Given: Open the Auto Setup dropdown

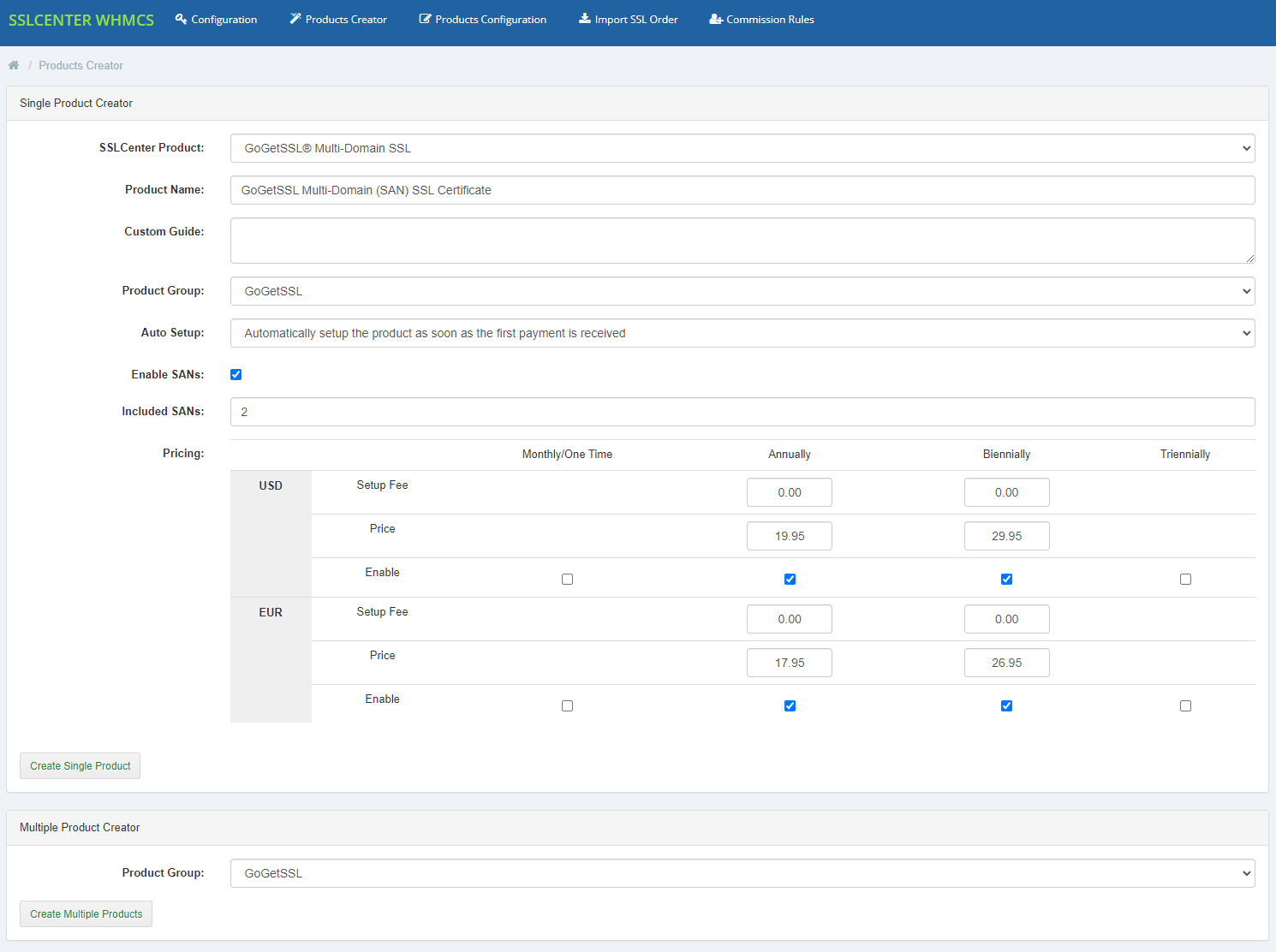Looking at the screenshot, I should point(742,333).
